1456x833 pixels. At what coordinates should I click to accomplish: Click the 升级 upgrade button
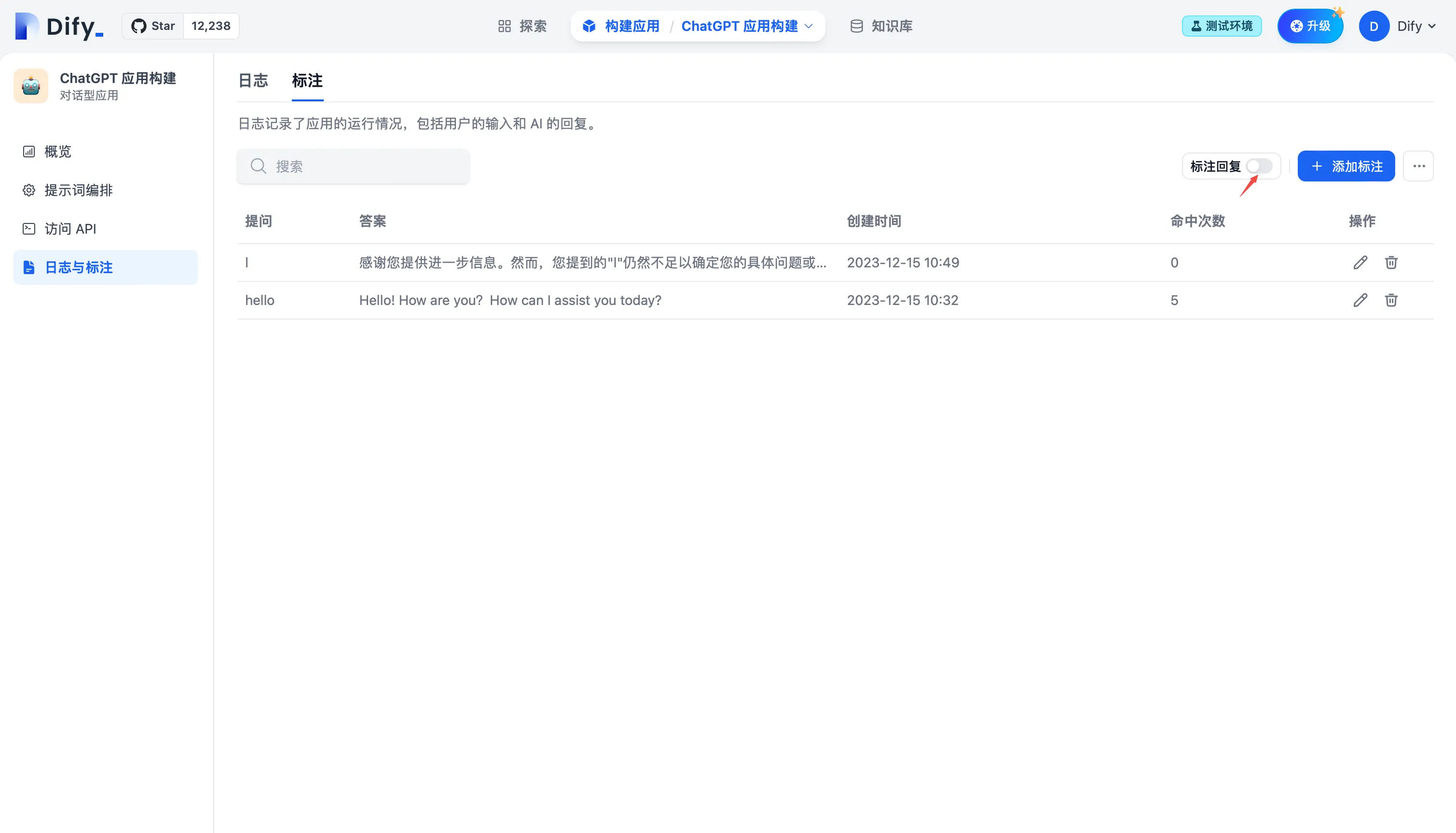[1310, 27]
